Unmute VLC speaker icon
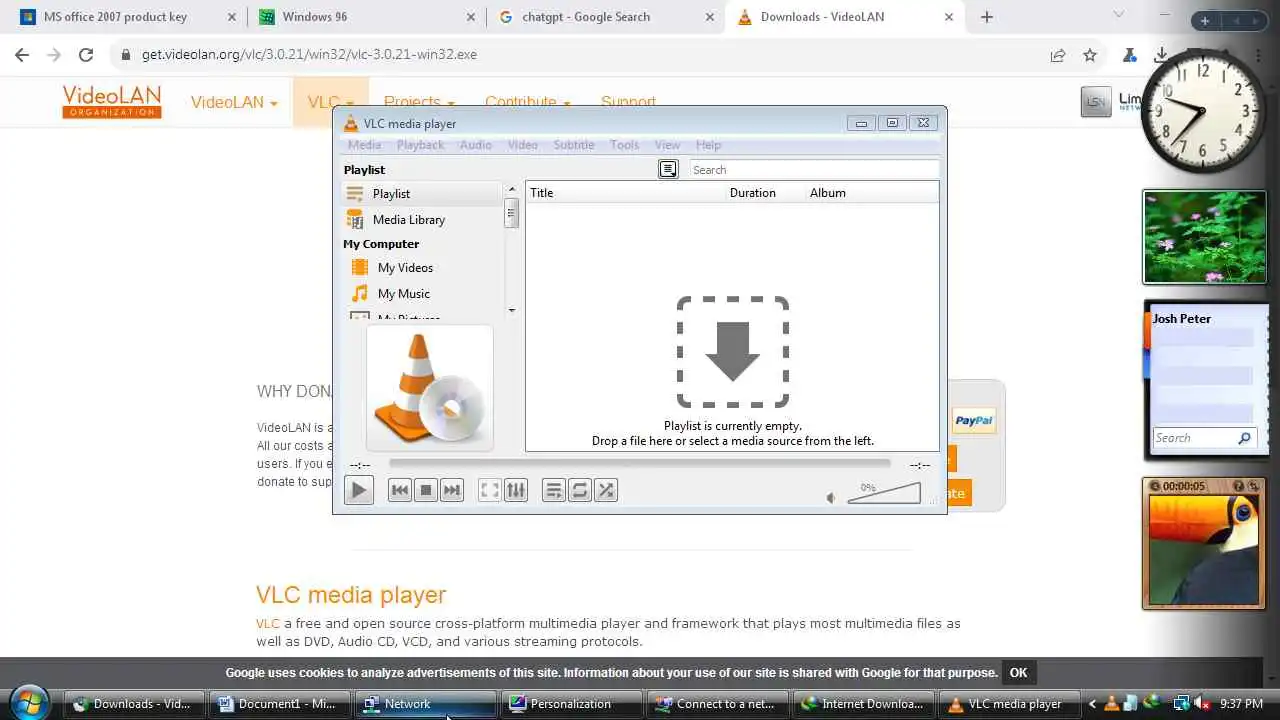This screenshot has width=1280, height=720. click(x=831, y=497)
